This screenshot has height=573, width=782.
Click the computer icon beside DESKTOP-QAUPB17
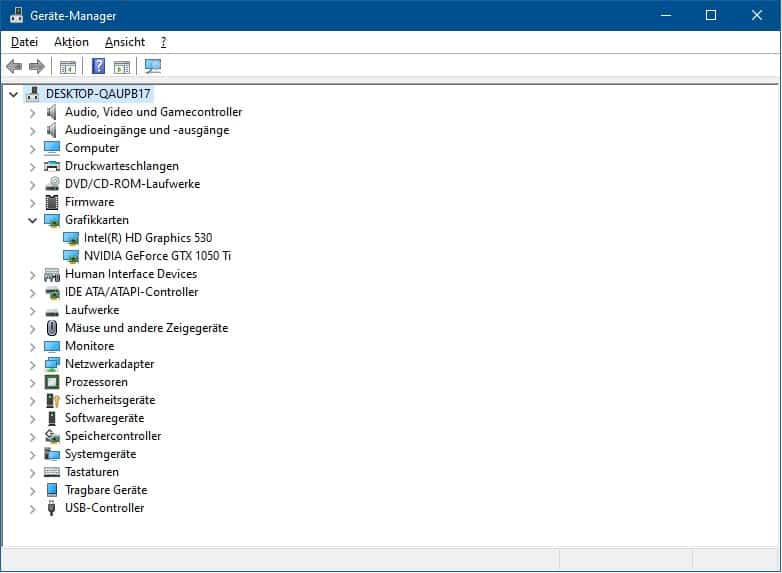(32, 94)
